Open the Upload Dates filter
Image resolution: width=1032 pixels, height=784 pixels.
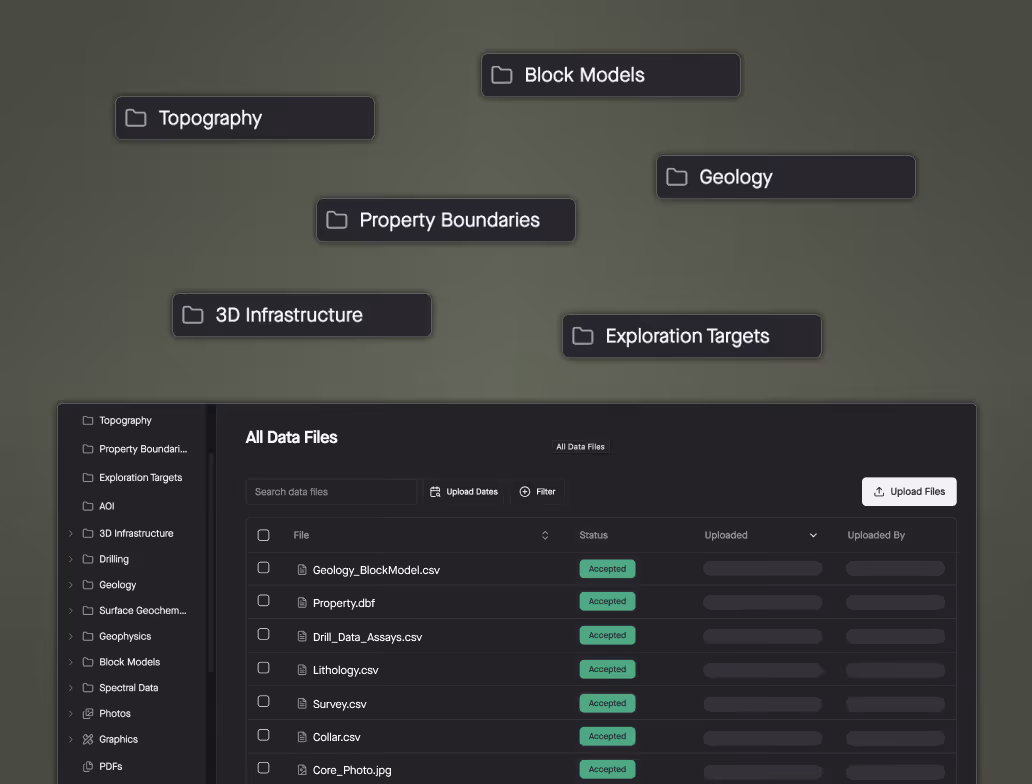(x=464, y=492)
